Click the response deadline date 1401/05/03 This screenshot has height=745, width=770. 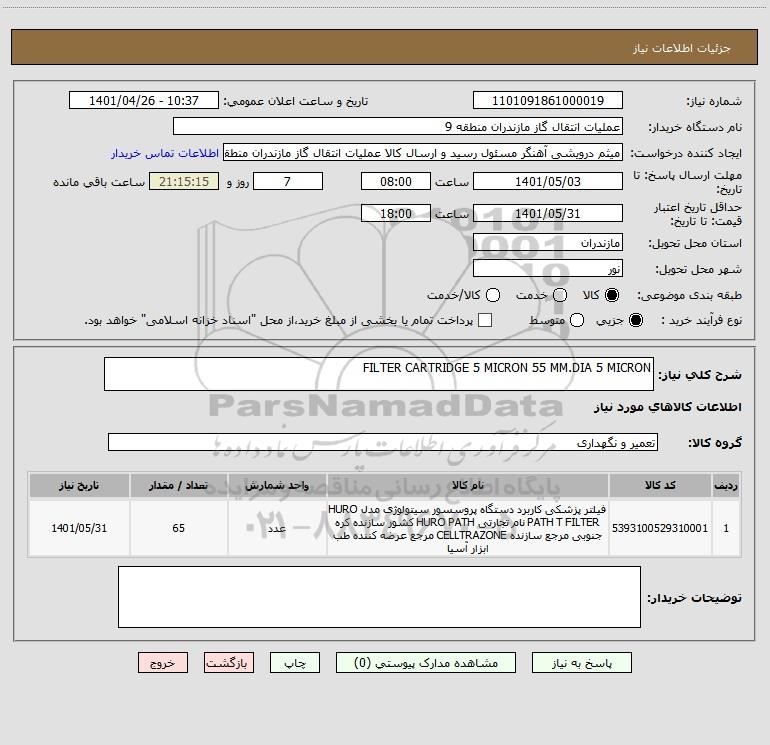tap(548, 181)
